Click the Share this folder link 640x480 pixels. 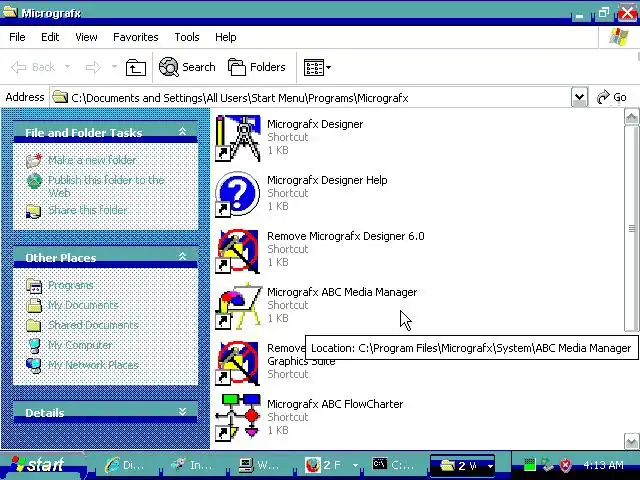click(88, 210)
